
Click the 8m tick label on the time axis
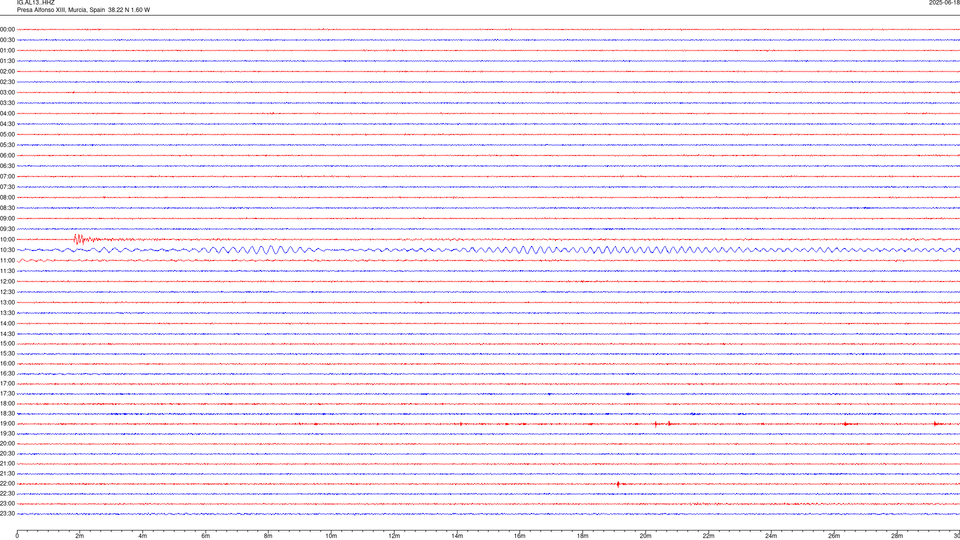click(x=268, y=536)
